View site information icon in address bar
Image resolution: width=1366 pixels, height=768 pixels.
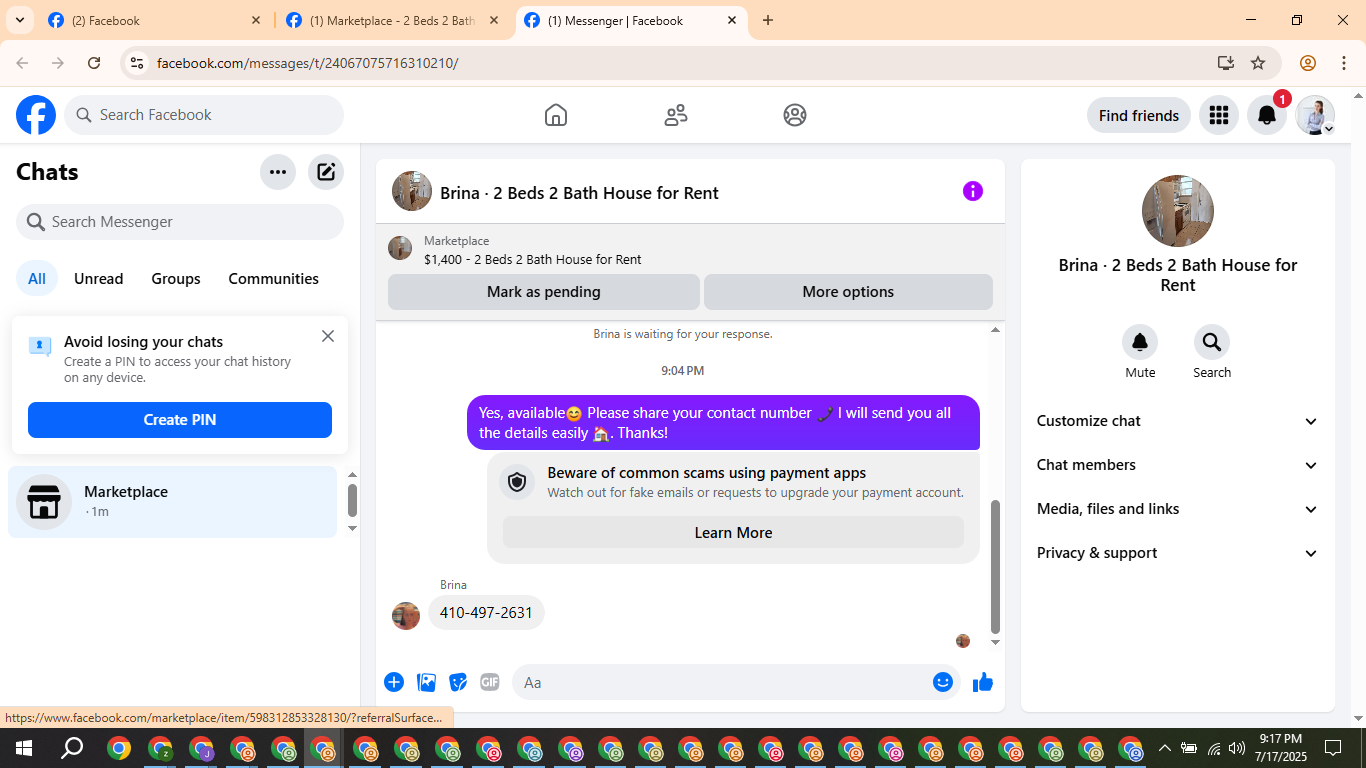click(x=137, y=63)
